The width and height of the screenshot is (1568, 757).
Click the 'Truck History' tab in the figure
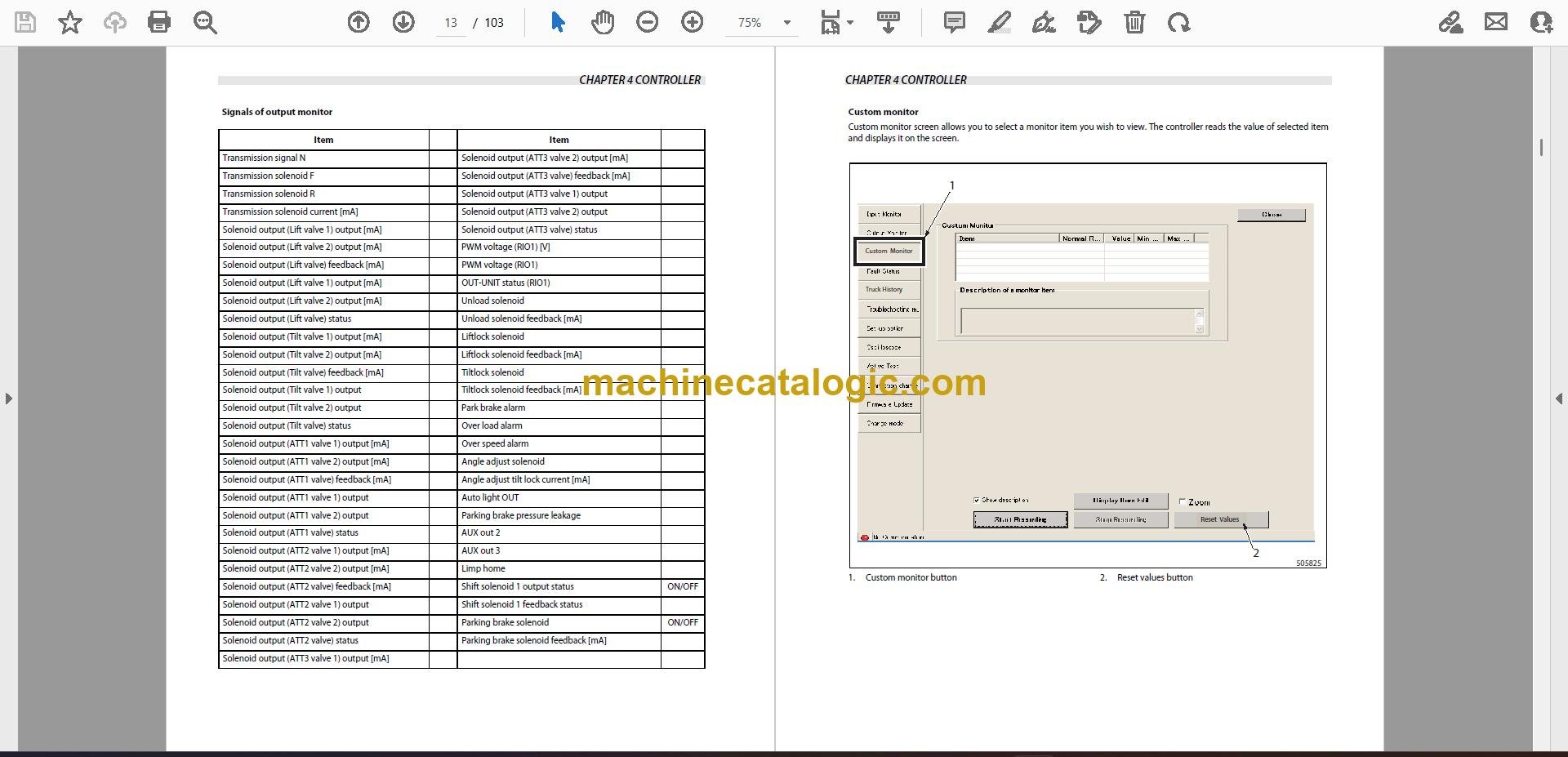[x=888, y=290]
